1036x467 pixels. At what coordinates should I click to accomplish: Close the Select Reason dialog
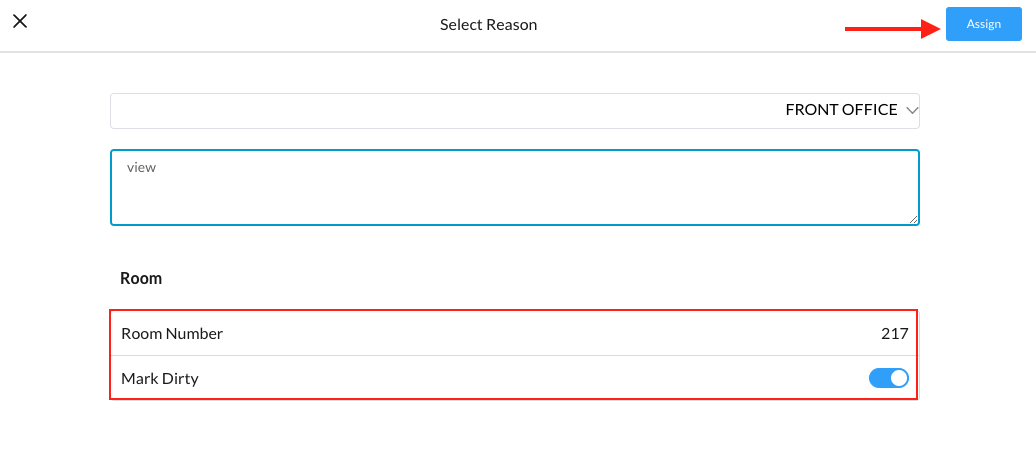(20, 21)
